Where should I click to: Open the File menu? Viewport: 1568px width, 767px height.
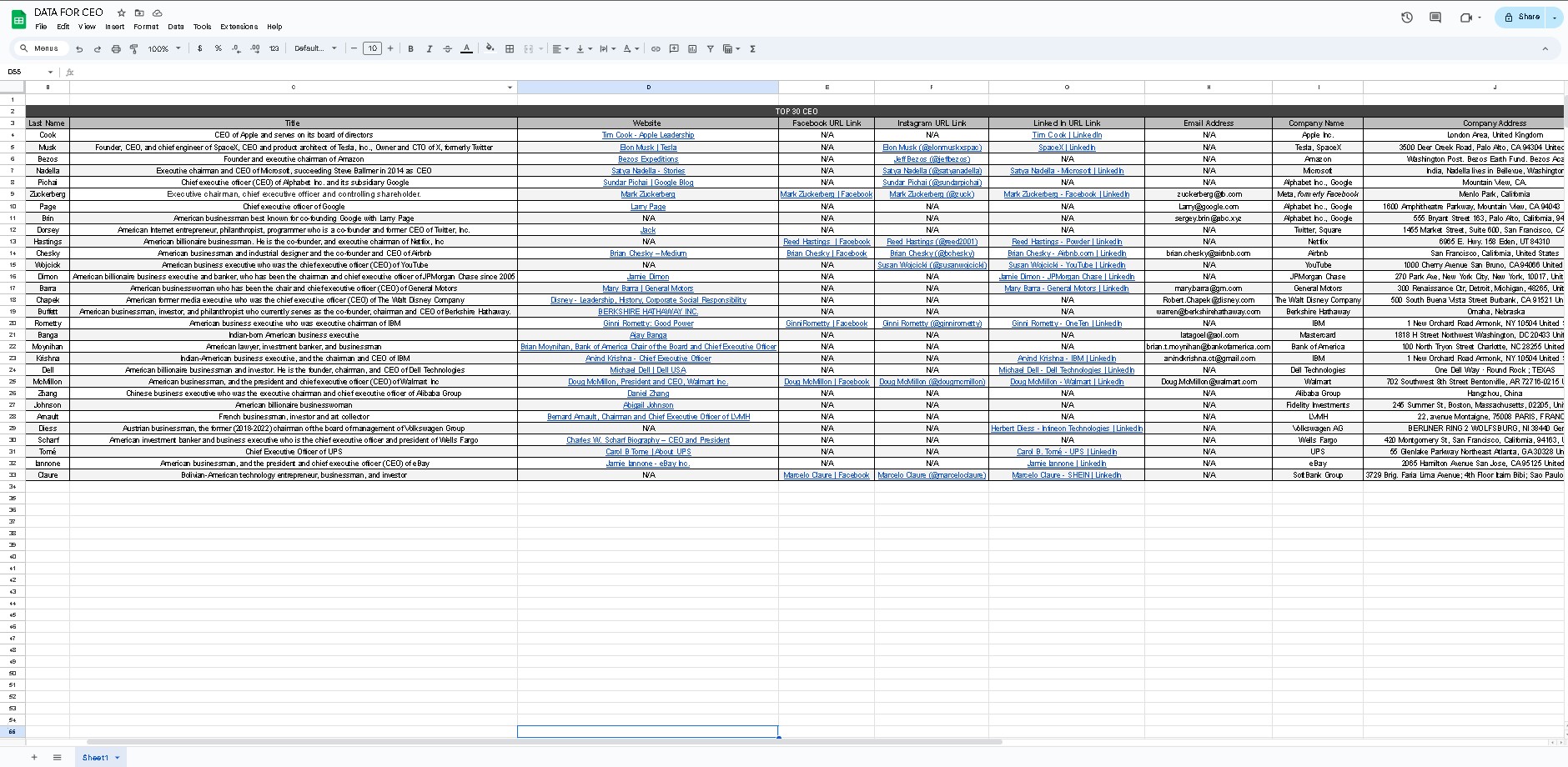(41, 27)
